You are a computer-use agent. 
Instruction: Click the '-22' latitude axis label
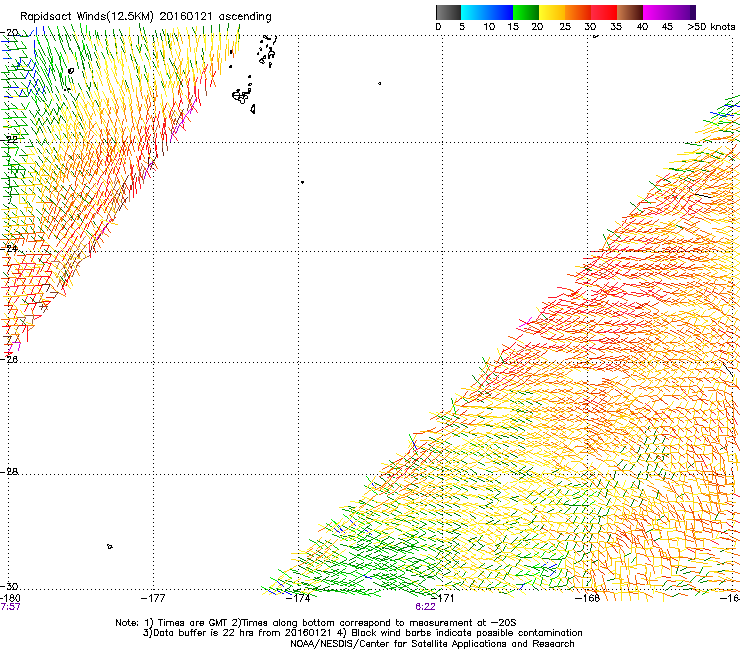tap(10, 139)
